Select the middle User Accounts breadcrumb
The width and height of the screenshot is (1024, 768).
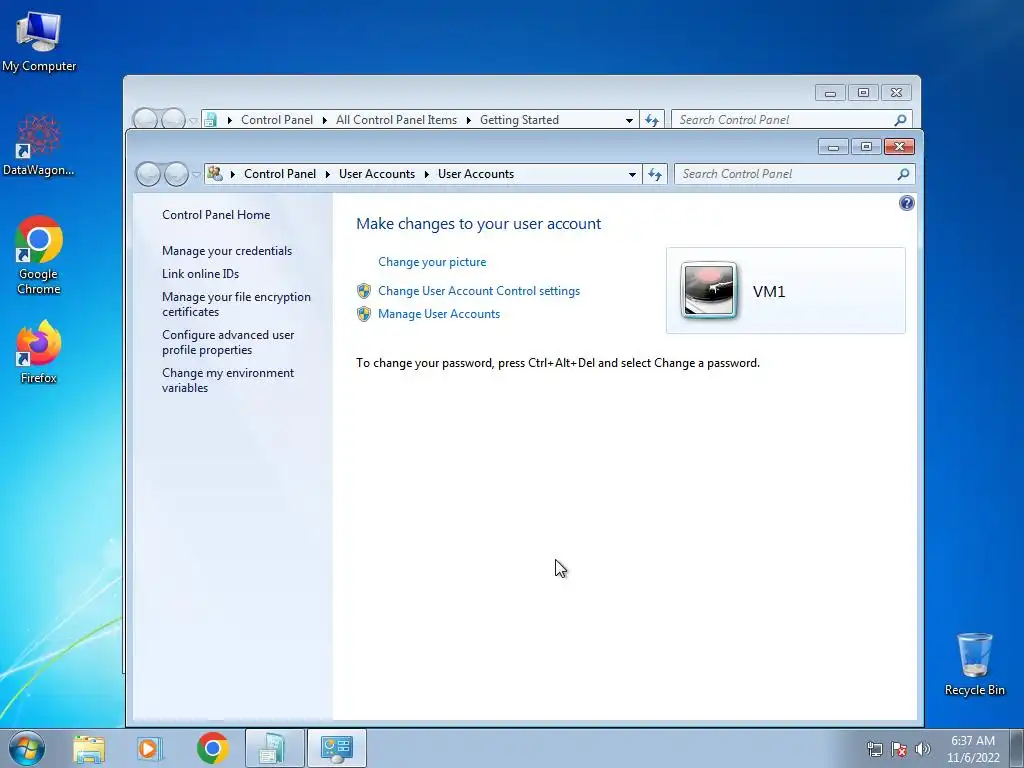tap(377, 174)
